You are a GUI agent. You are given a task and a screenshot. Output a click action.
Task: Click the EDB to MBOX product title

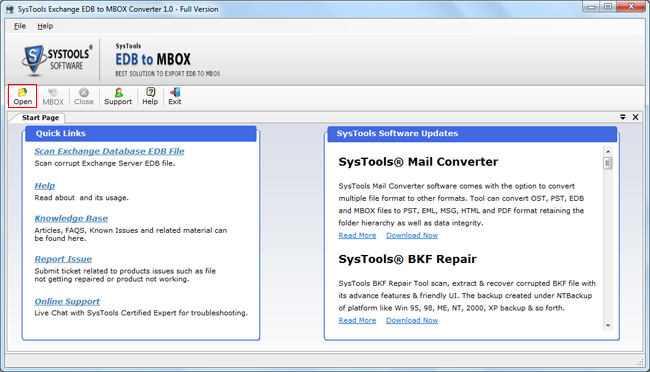click(x=153, y=60)
